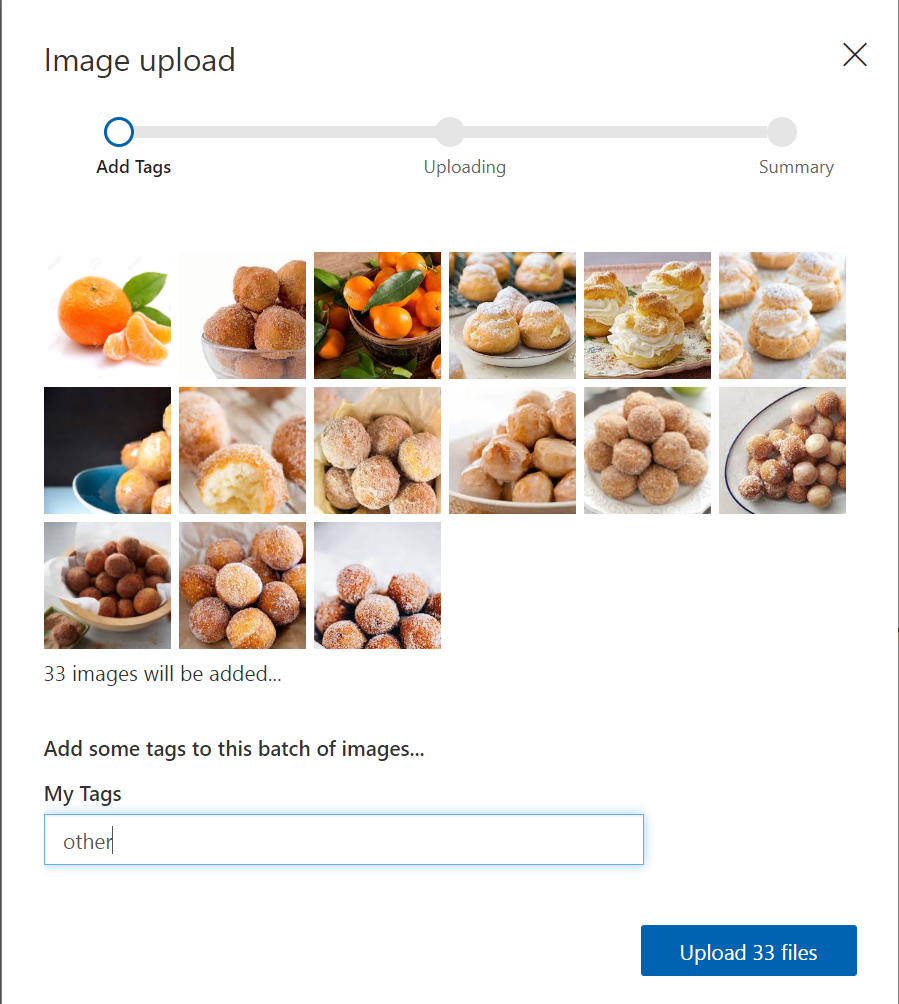Select the Summary step circle
This screenshot has height=1004, width=899.
tap(782, 132)
